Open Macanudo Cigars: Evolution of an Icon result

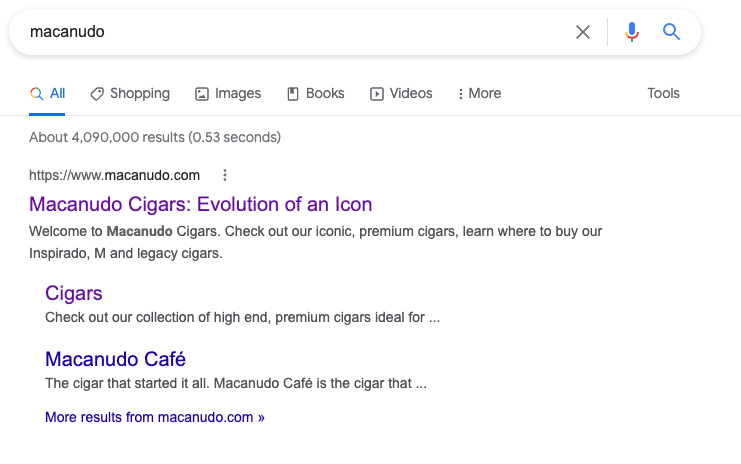200,205
